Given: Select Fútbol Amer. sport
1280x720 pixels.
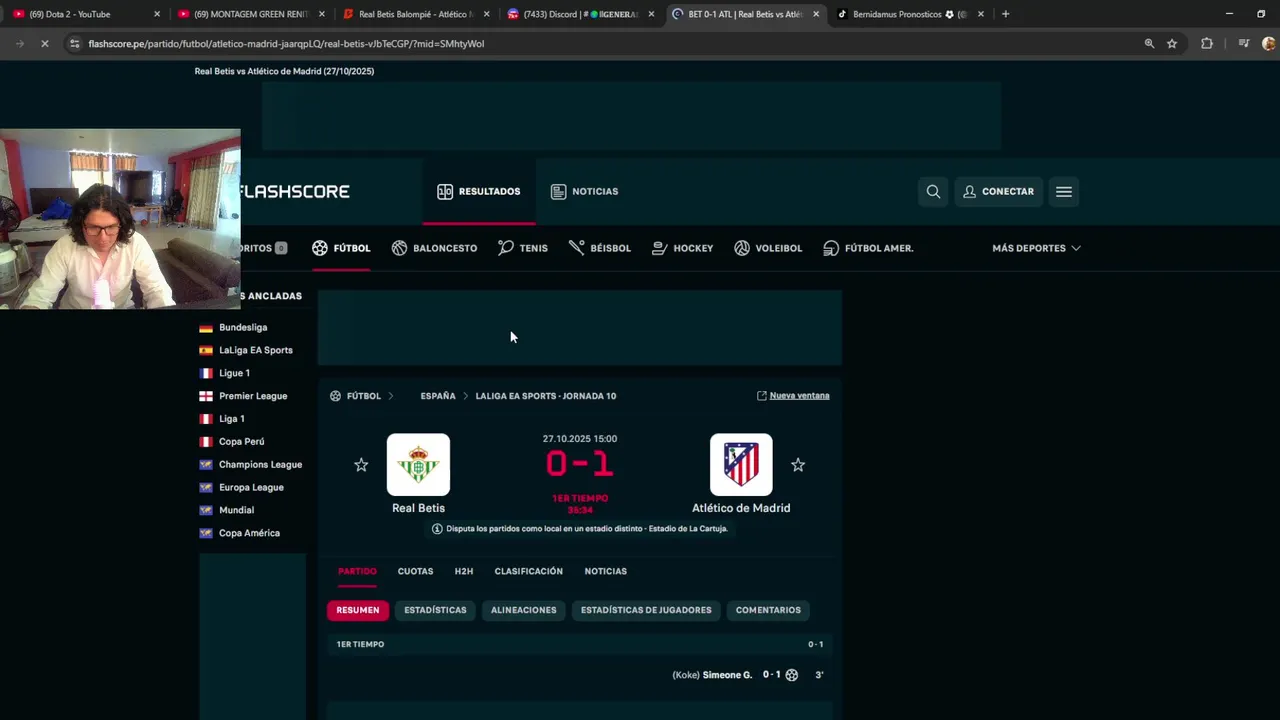Looking at the screenshot, I should pos(868,248).
